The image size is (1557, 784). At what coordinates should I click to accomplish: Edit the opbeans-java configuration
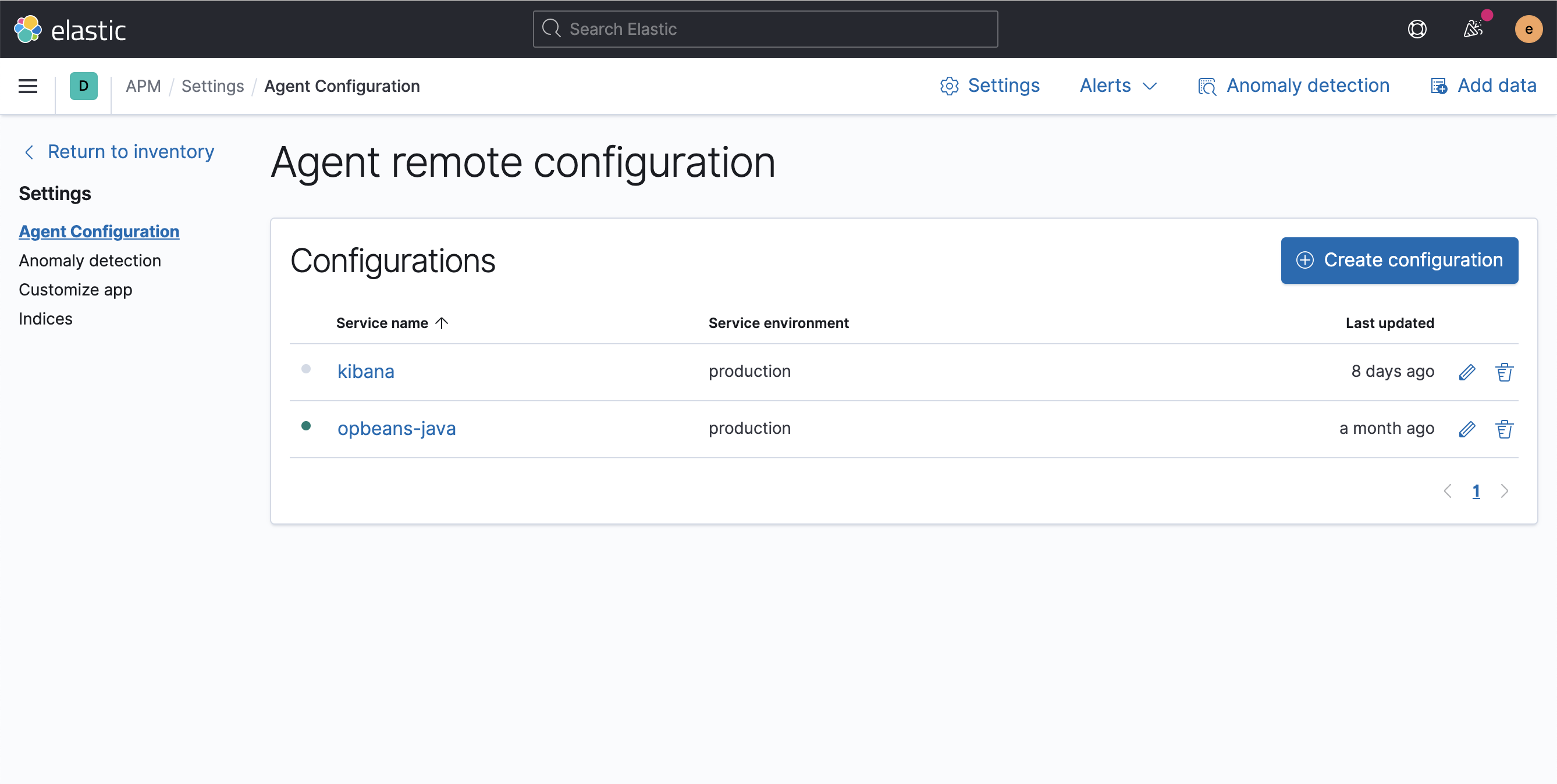1467,429
